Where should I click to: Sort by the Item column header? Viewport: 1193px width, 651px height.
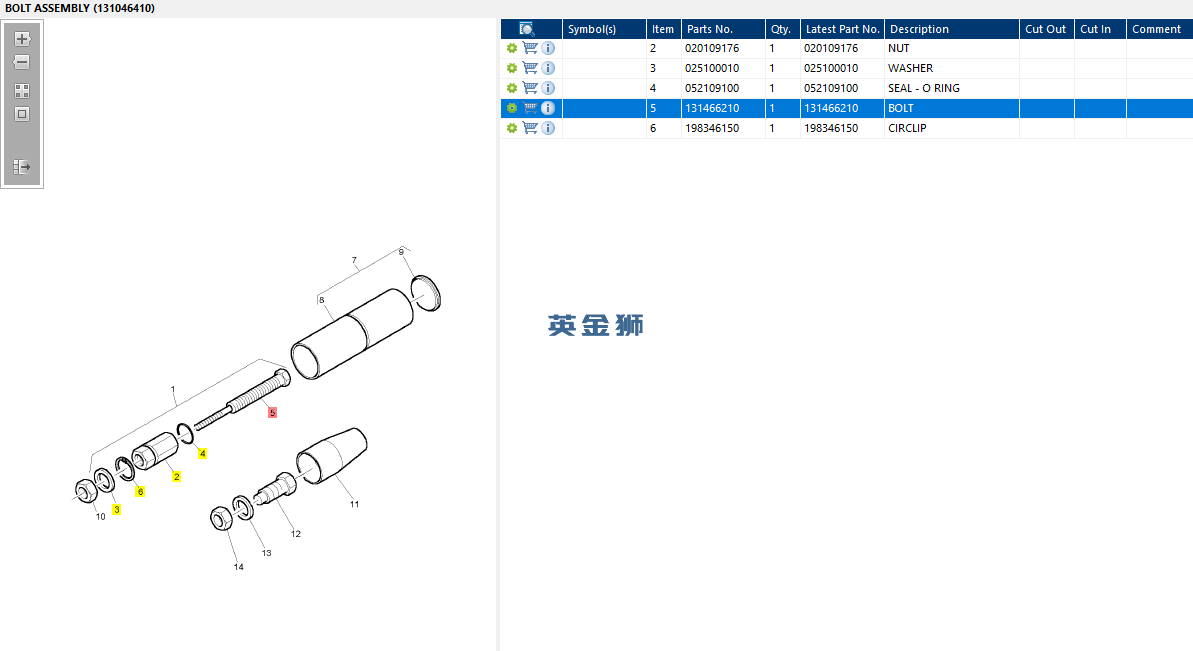pos(663,29)
